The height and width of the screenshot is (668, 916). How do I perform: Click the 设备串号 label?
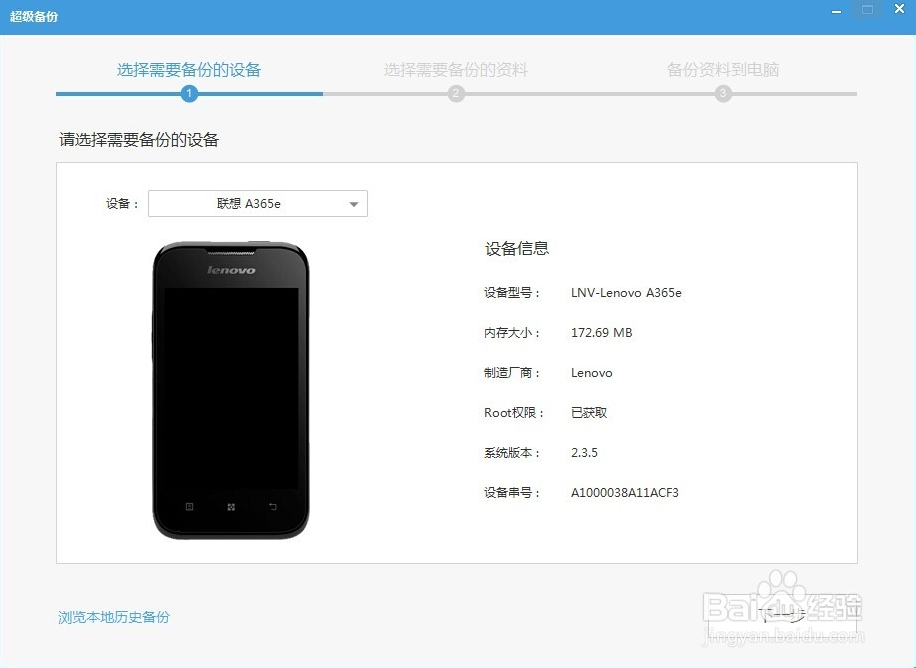tap(512, 493)
